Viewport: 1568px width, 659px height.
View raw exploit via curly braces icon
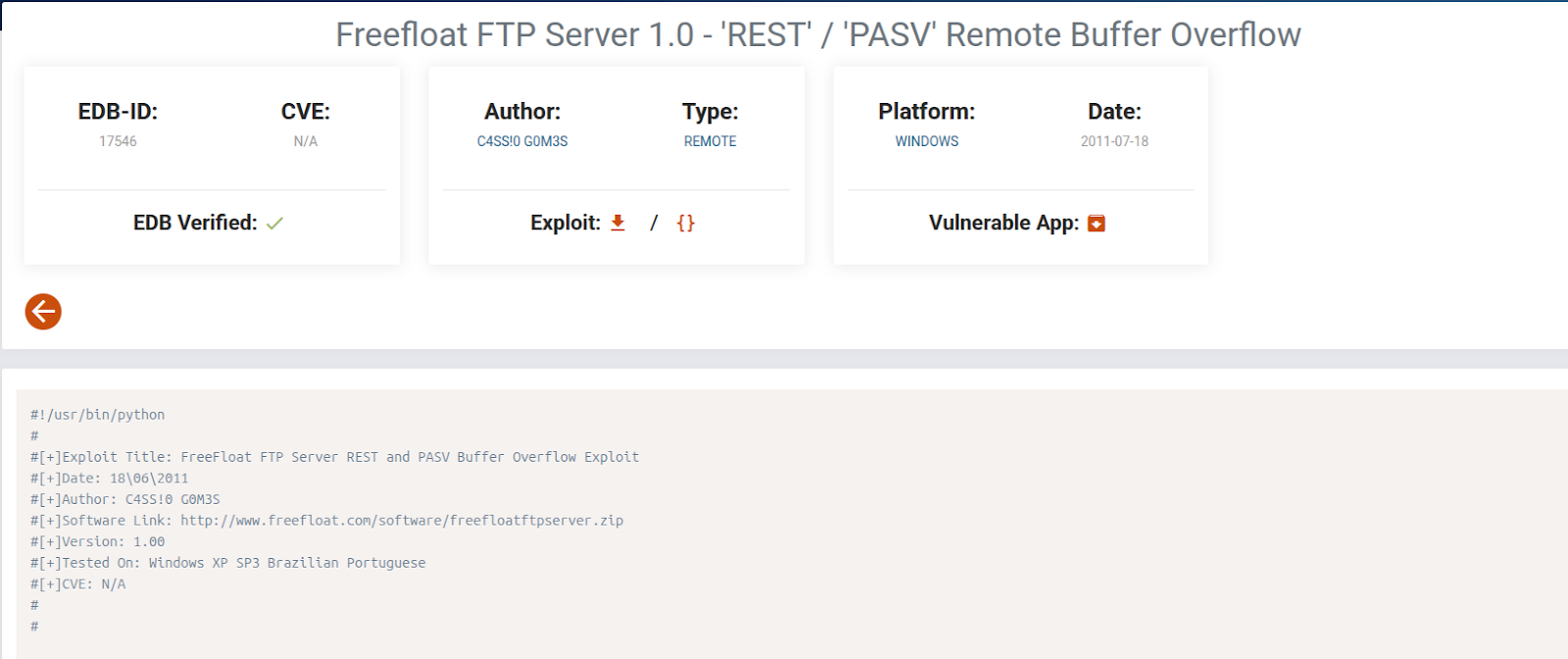click(x=686, y=223)
